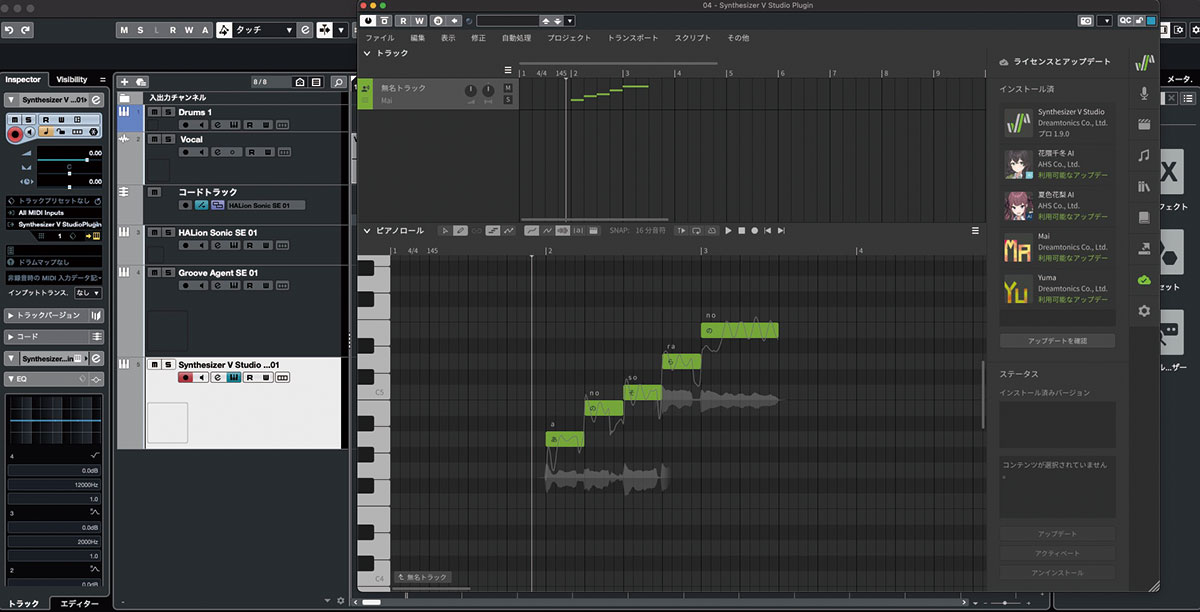1200x612 pixels.
Task: Click the アンインストール button
Action: pyautogui.click(x=1057, y=573)
